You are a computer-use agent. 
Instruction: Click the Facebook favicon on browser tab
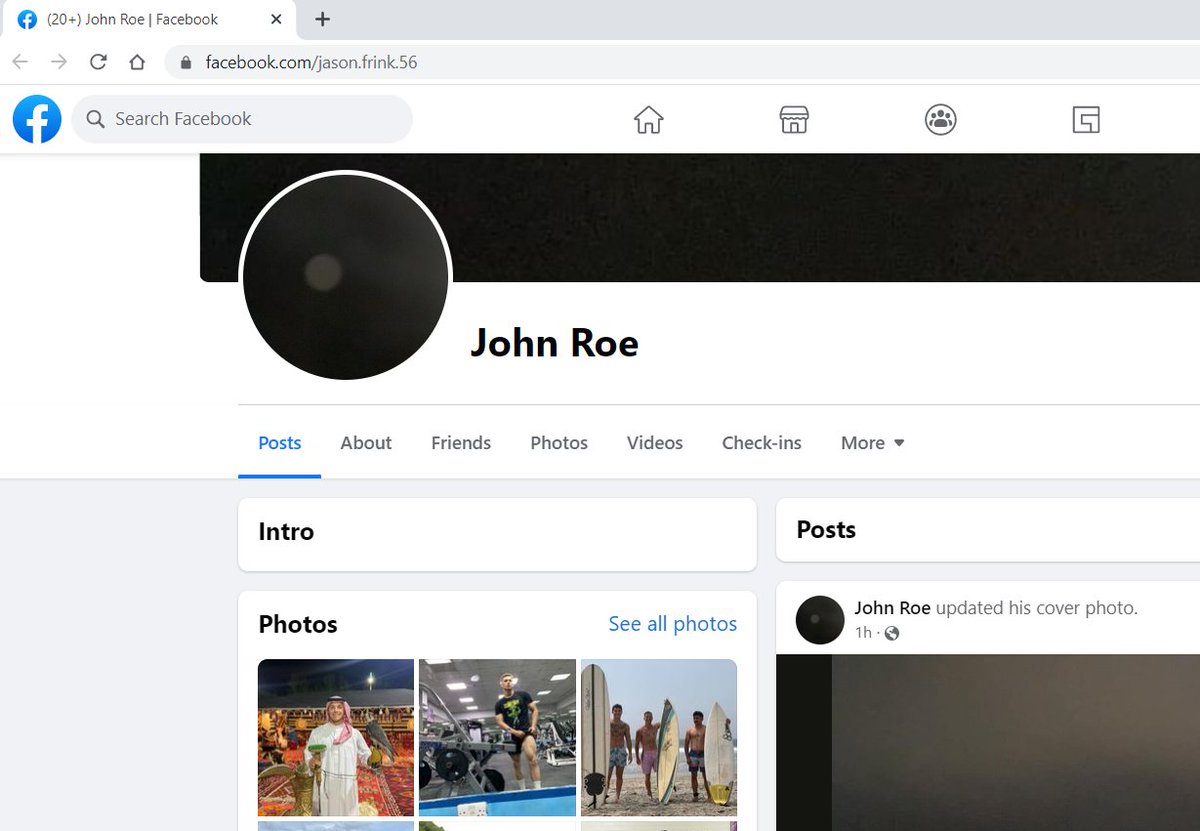point(27,19)
